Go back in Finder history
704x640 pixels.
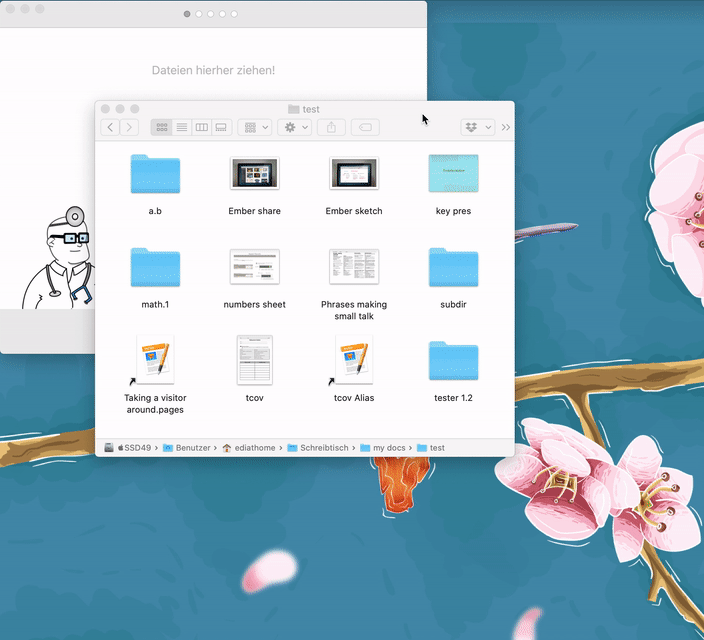point(110,127)
